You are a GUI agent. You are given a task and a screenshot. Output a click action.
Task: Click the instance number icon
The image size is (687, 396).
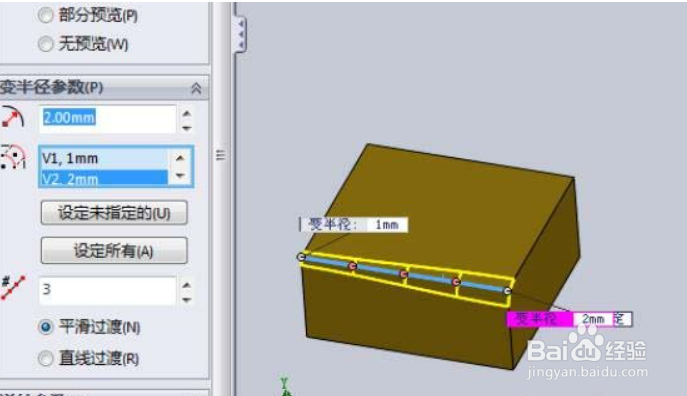point(13,288)
